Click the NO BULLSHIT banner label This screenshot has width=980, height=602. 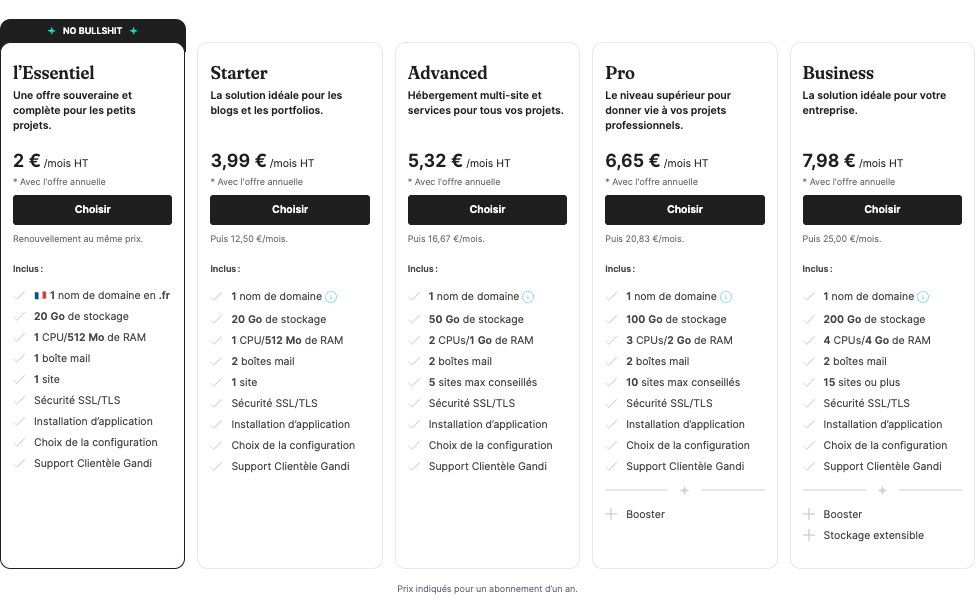[92, 31]
